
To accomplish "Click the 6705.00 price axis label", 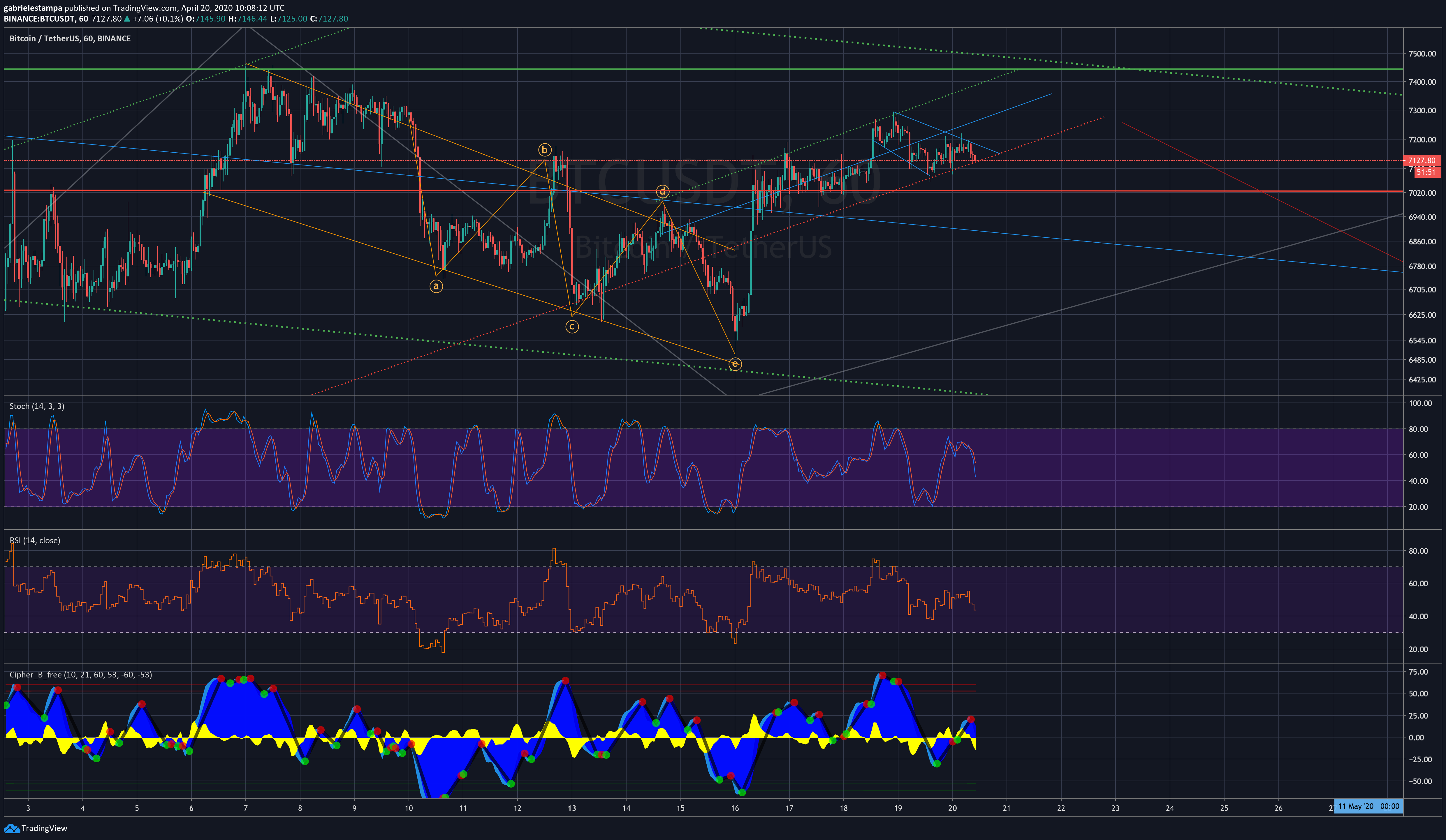I will 1422,290.
